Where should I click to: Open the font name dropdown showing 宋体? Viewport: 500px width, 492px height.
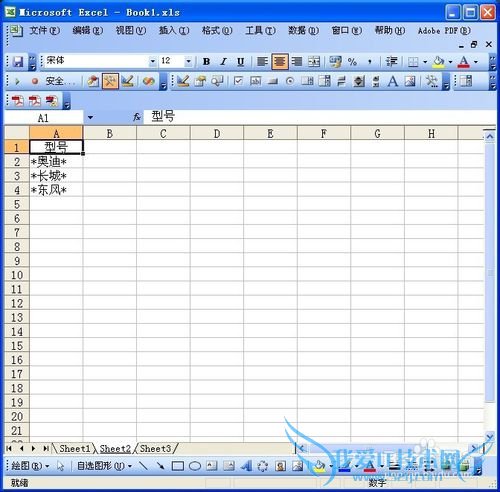(152, 62)
